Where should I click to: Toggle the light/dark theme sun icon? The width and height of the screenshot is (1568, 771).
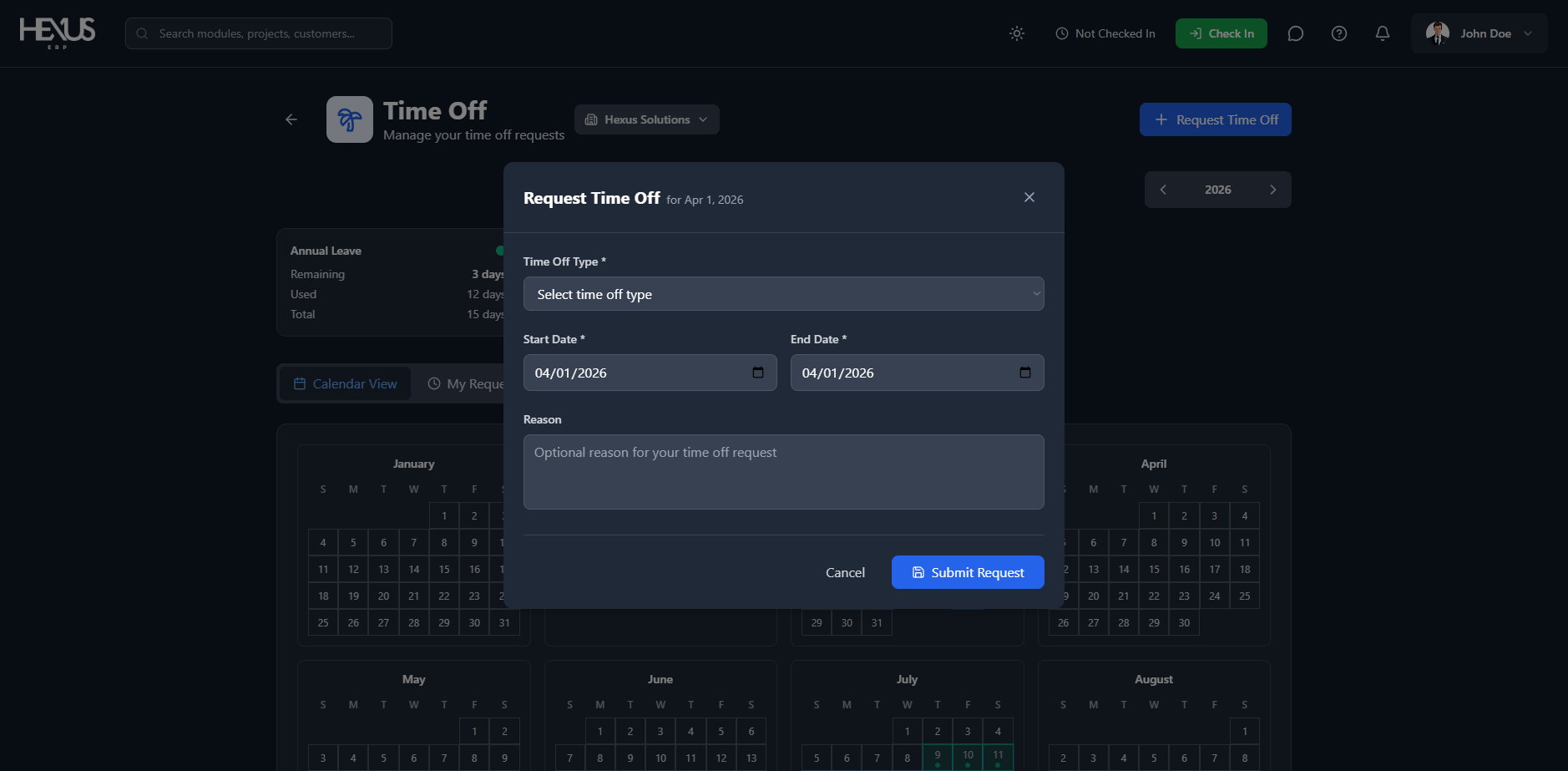1017,33
